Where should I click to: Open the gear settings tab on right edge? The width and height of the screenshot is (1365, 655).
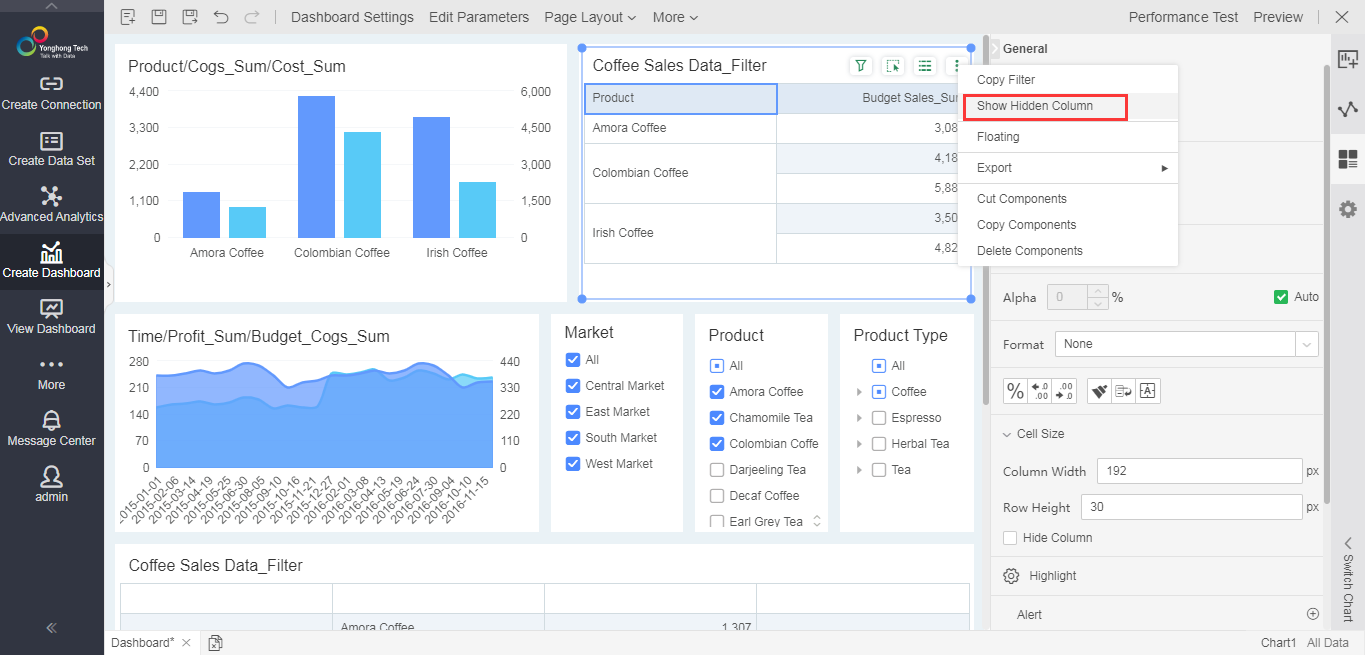1348,209
